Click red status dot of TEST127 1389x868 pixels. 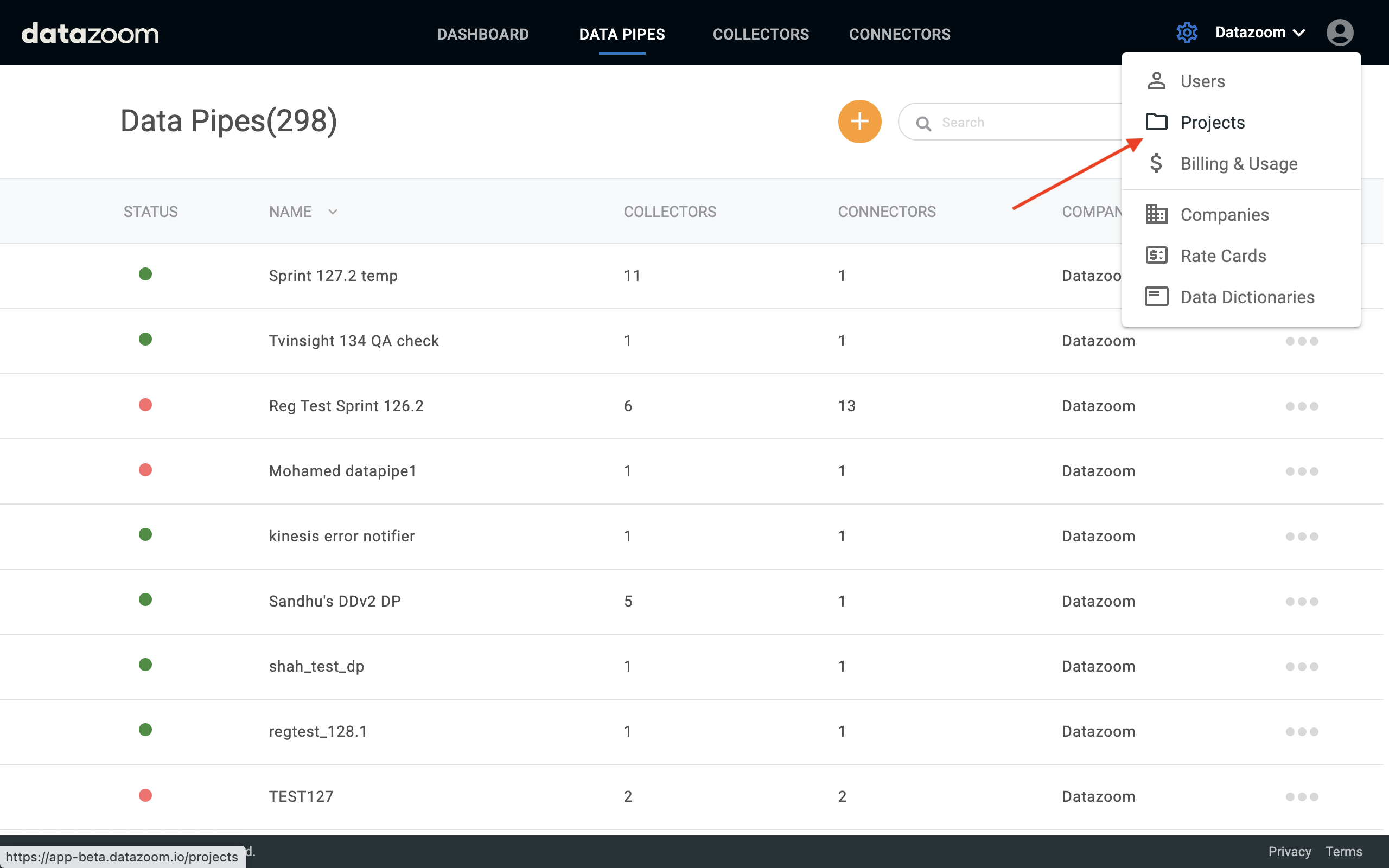(x=145, y=795)
